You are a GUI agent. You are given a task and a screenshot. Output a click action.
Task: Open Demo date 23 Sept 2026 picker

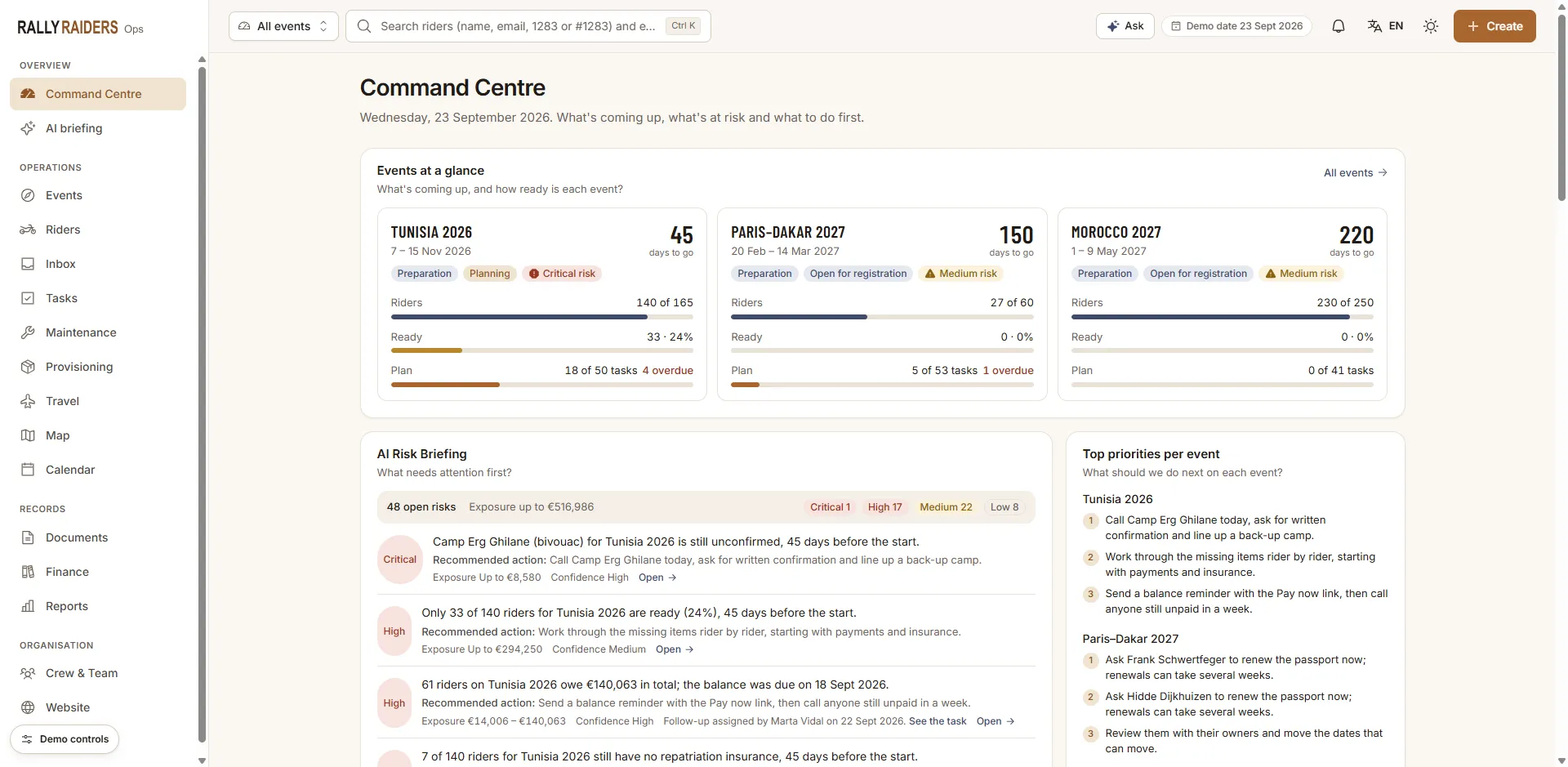click(x=1236, y=26)
